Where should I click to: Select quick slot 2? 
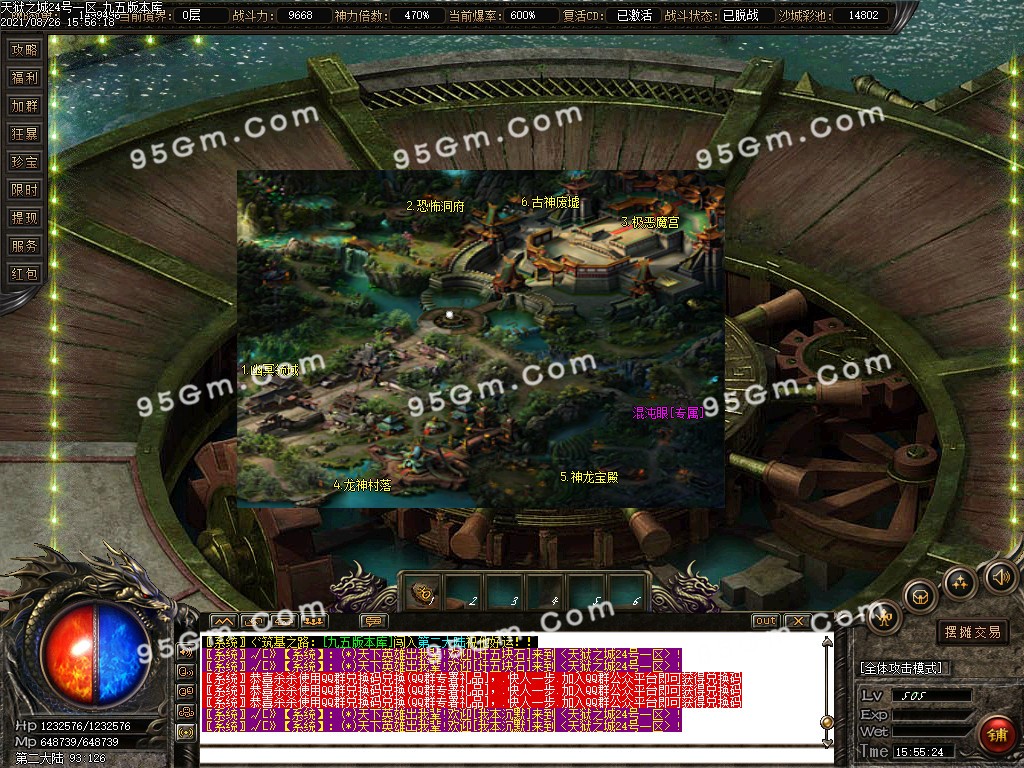click(x=464, y=594)
